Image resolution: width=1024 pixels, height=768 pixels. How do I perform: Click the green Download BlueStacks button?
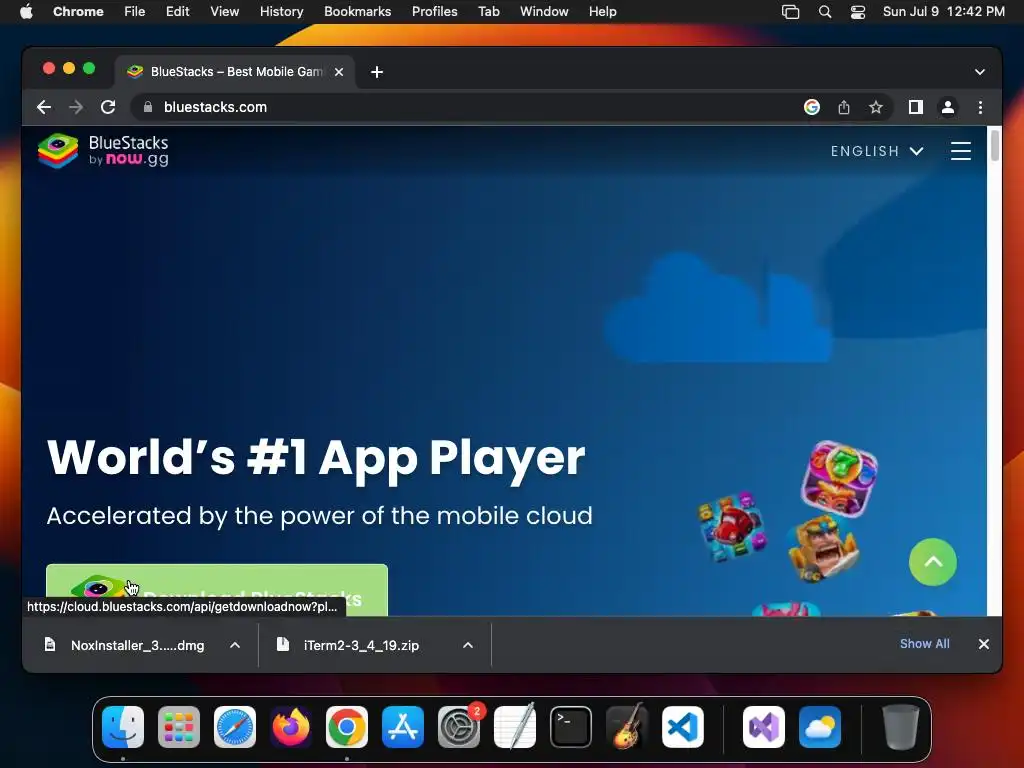(217, 590)
